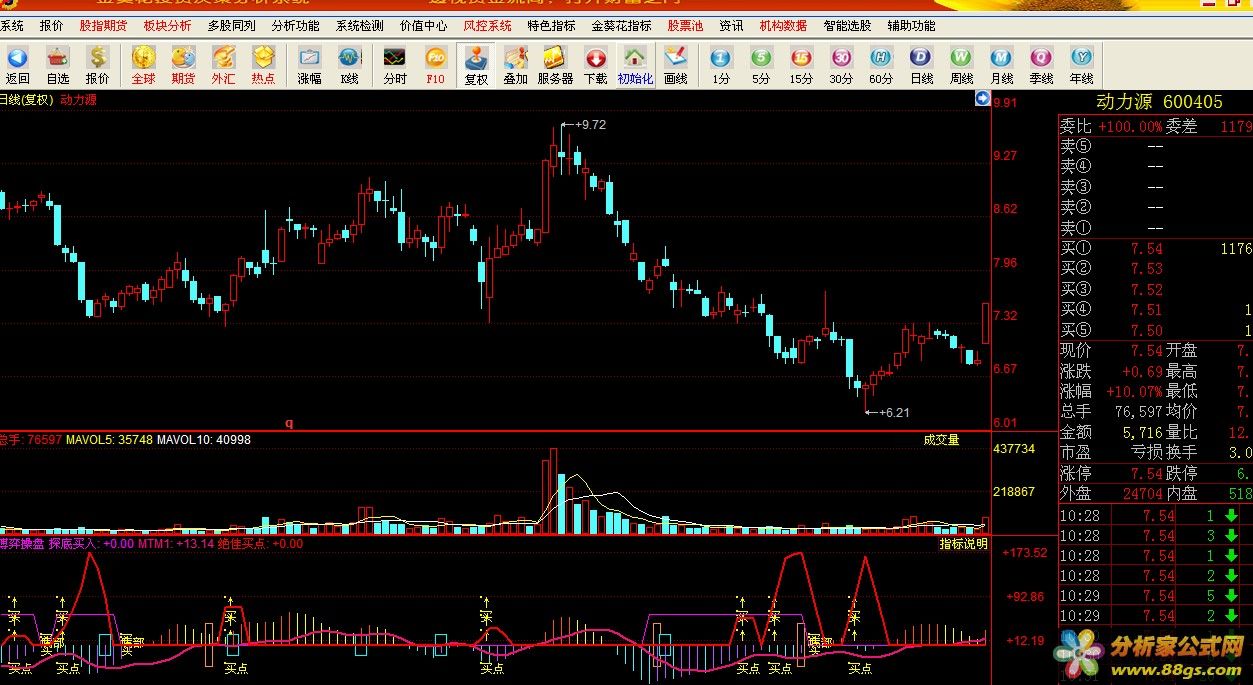This screenshot has height=685, width=1253.
Task: Open the 服务器 server icon
Action: click(x=555, y=65)
